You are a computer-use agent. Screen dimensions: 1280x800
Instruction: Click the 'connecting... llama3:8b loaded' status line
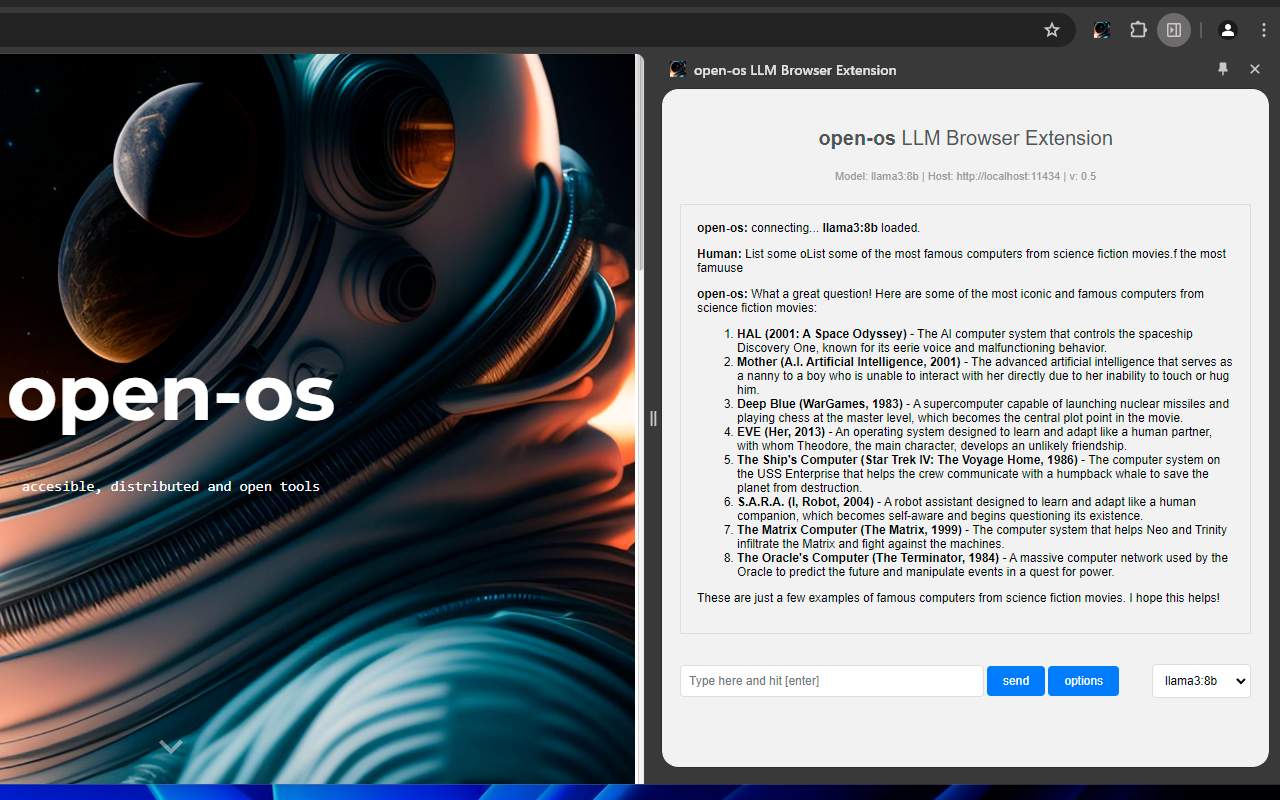[808, 228]
